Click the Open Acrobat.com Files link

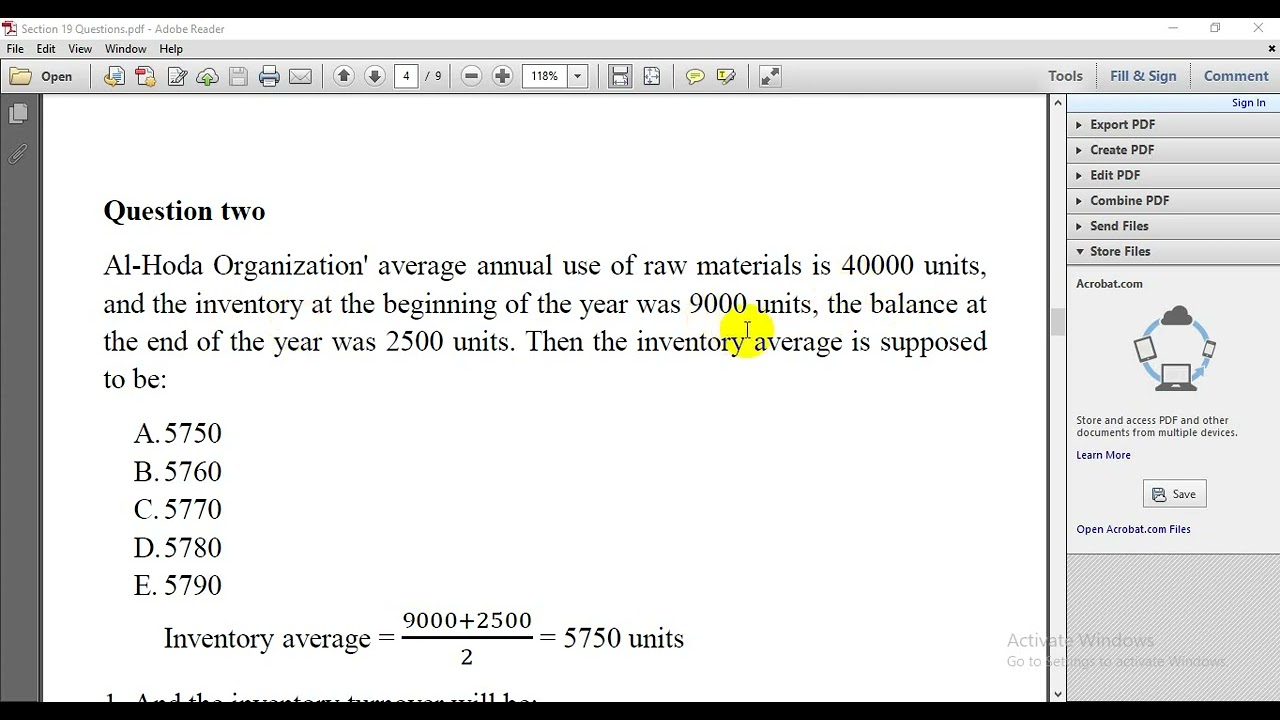[x=1133, y=529]
